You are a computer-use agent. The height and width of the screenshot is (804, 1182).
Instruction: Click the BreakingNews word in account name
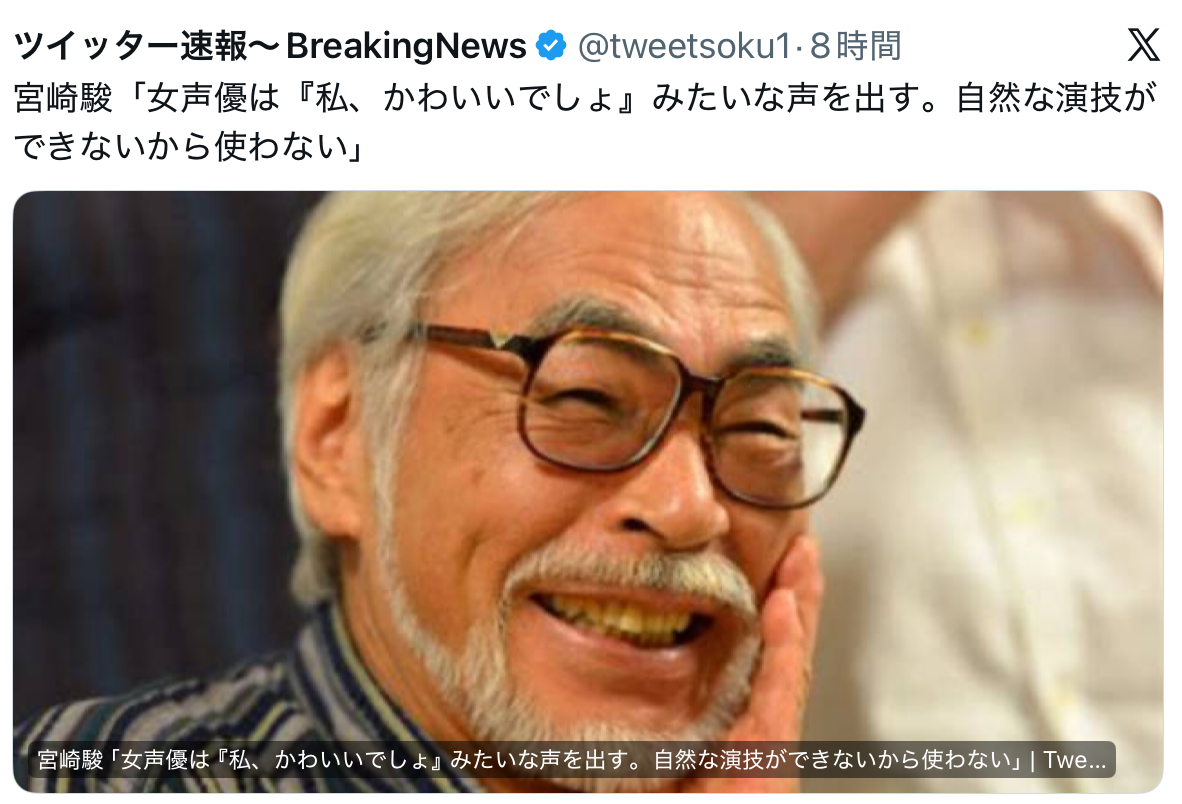point(406,46)
